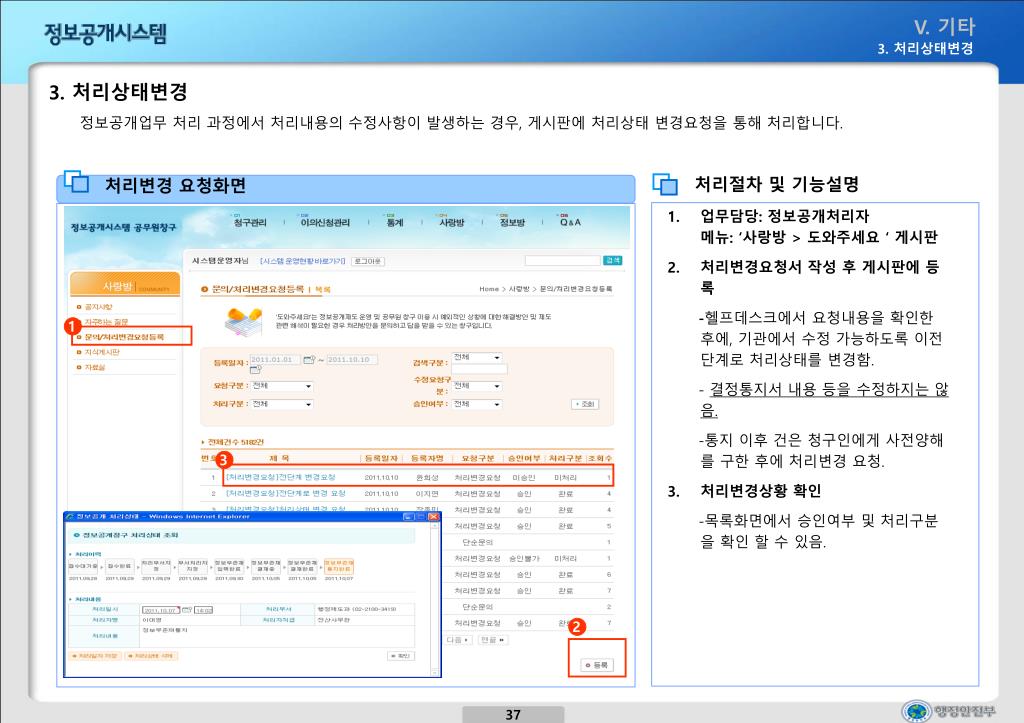Viewport: 1024px width, 723px height.
Task: Click the 정보공개시스템 공무원창구 logo
Action: (123, 227)
